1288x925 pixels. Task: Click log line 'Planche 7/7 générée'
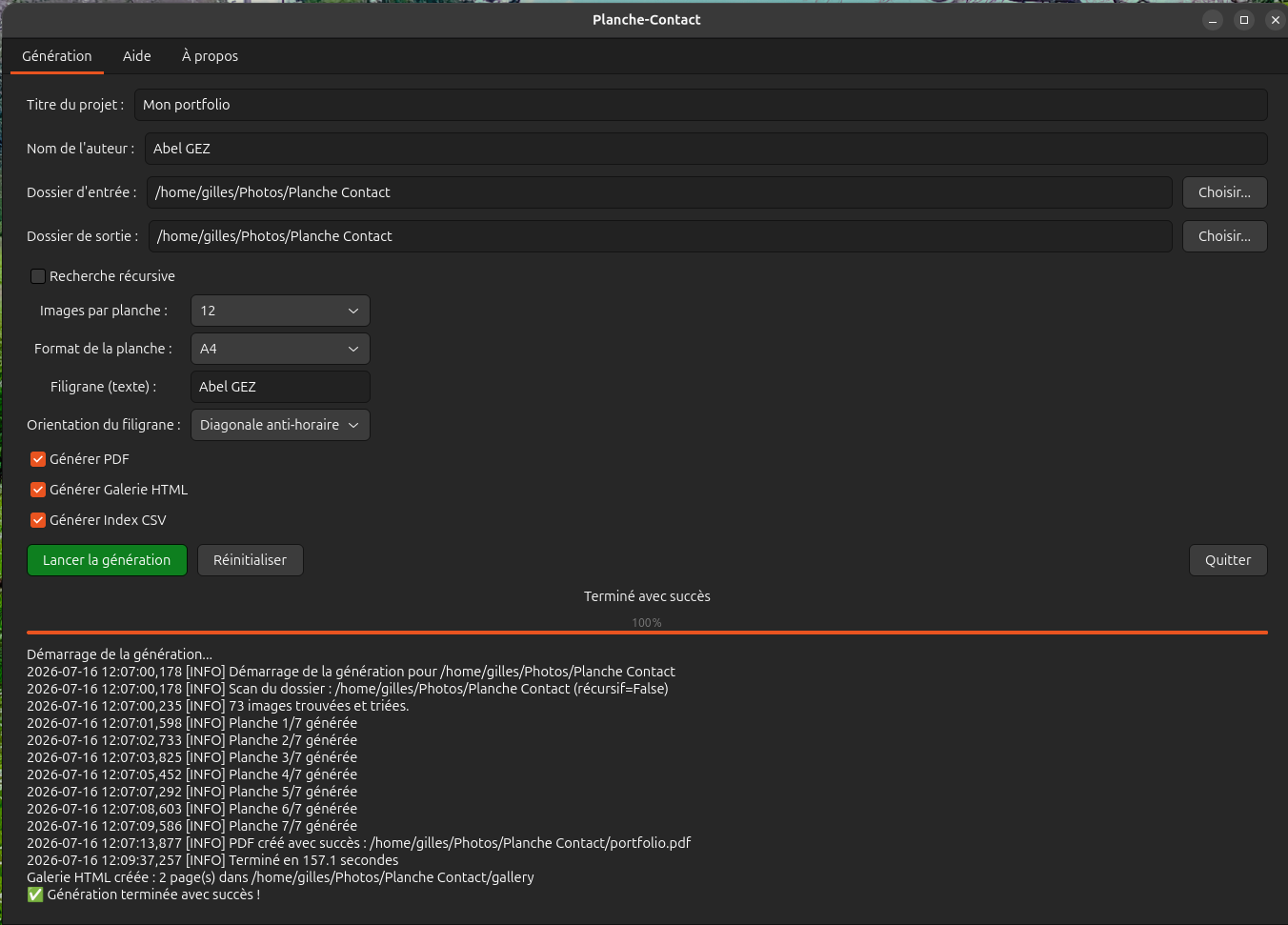click(x=191, y=826)
